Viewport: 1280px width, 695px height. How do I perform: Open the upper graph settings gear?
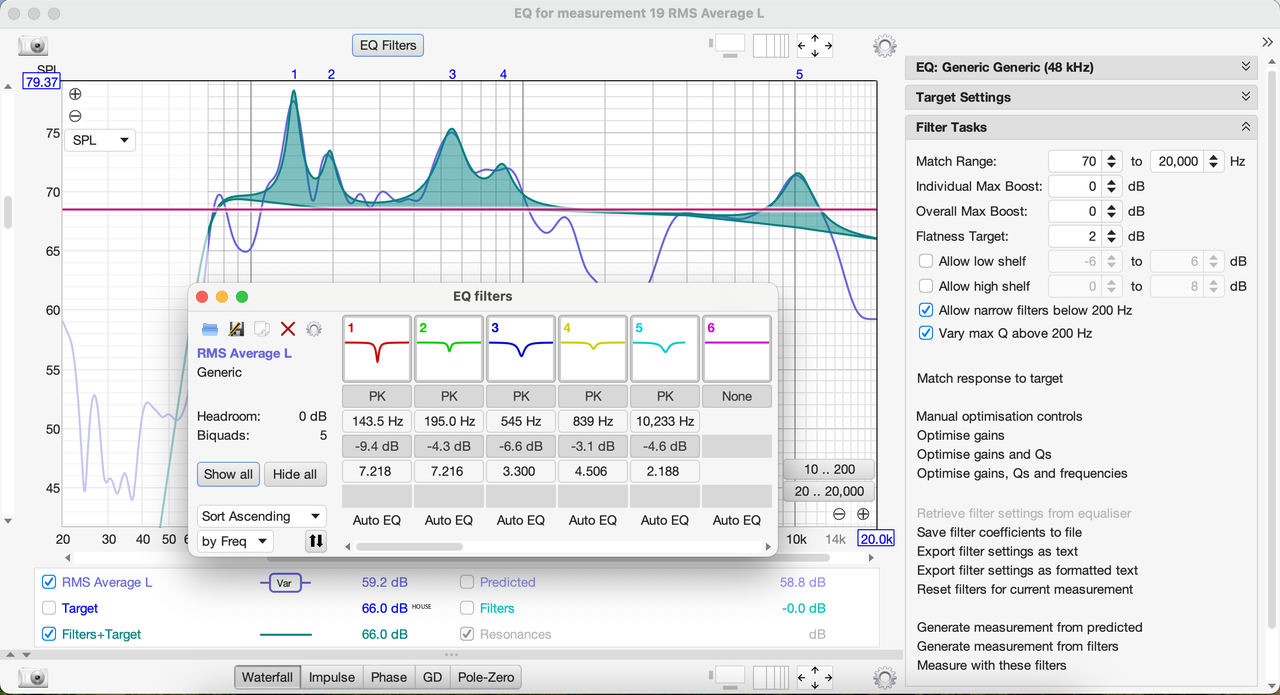(x=884, y=46)
